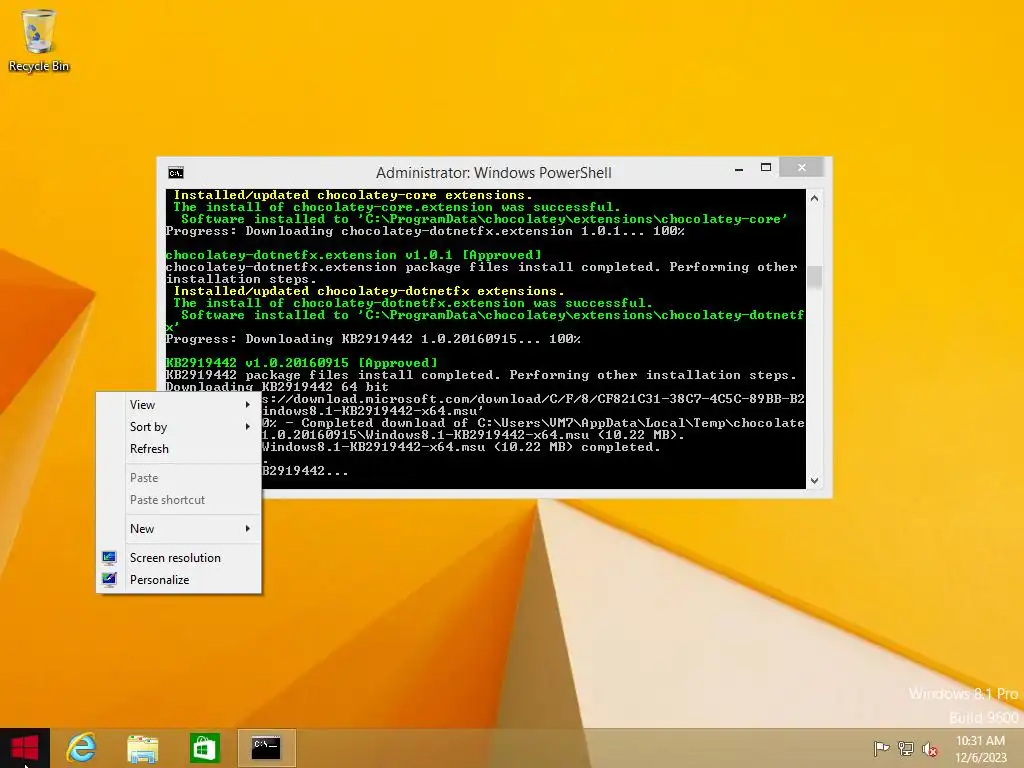Expand the arrow beside Sort by
This screenshot has height=768, width=1024.
pyautogui.click(x=248, y=427)
